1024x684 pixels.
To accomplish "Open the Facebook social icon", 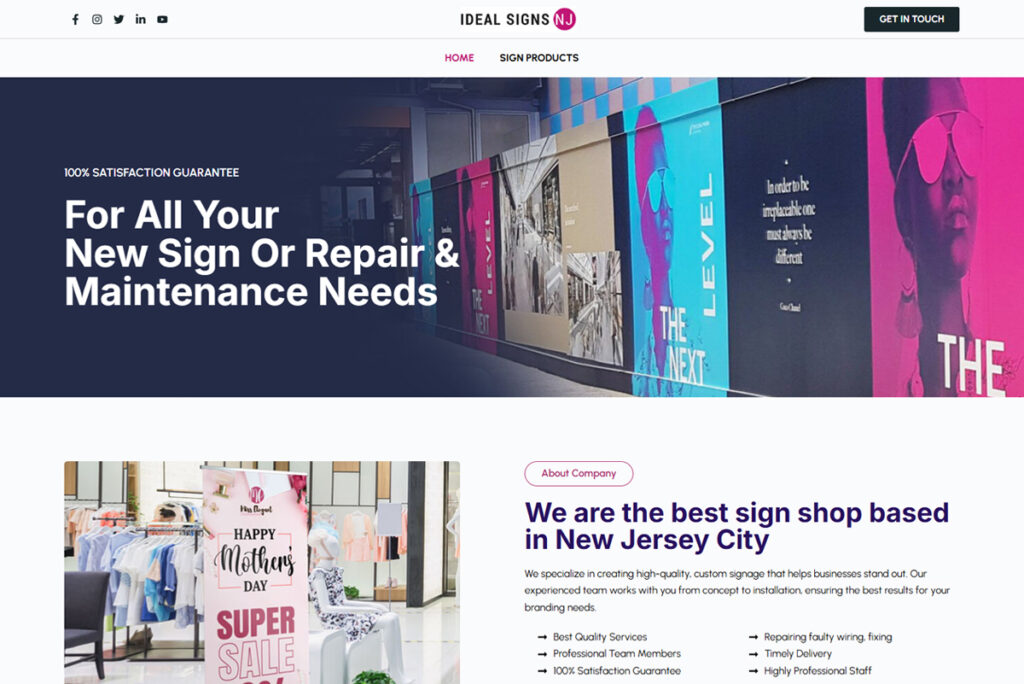I will 75,20.
